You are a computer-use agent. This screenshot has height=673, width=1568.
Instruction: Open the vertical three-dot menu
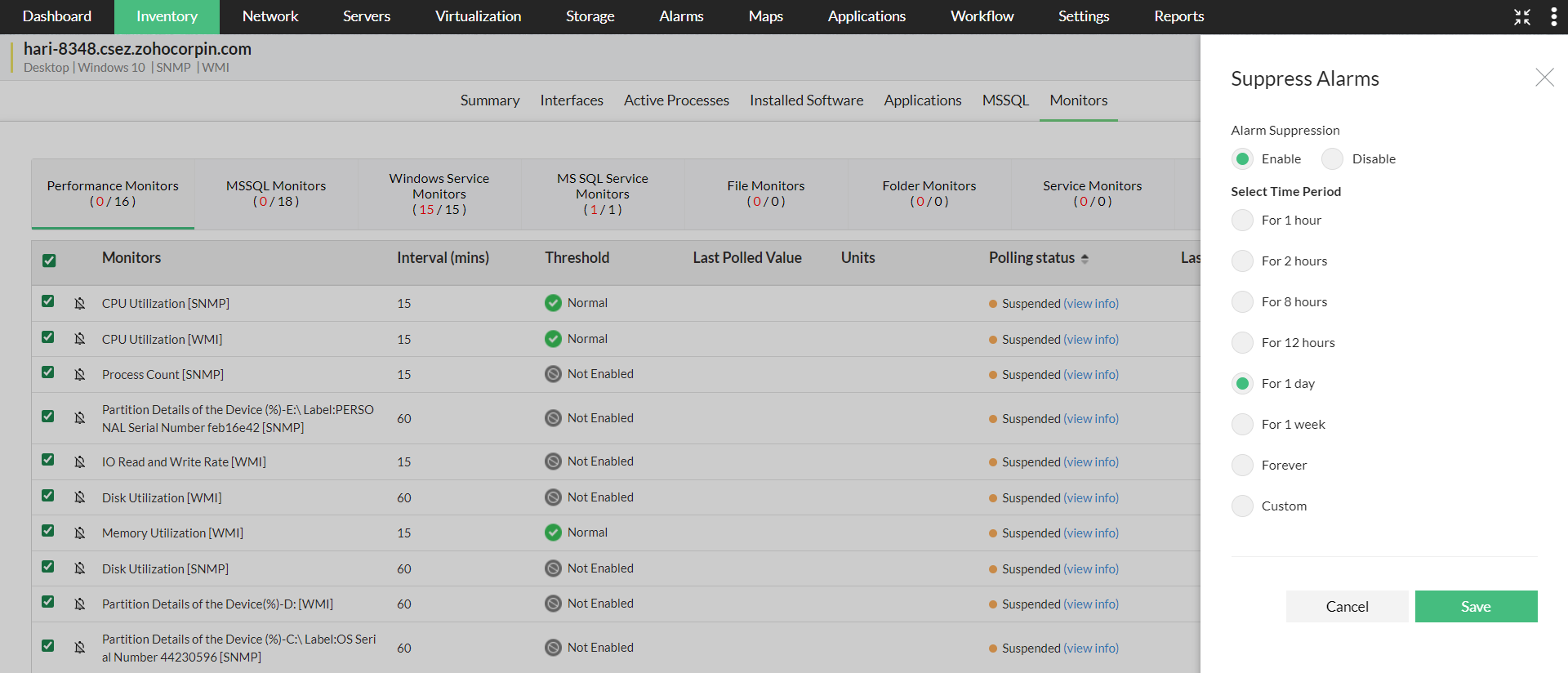(1553, 17)
